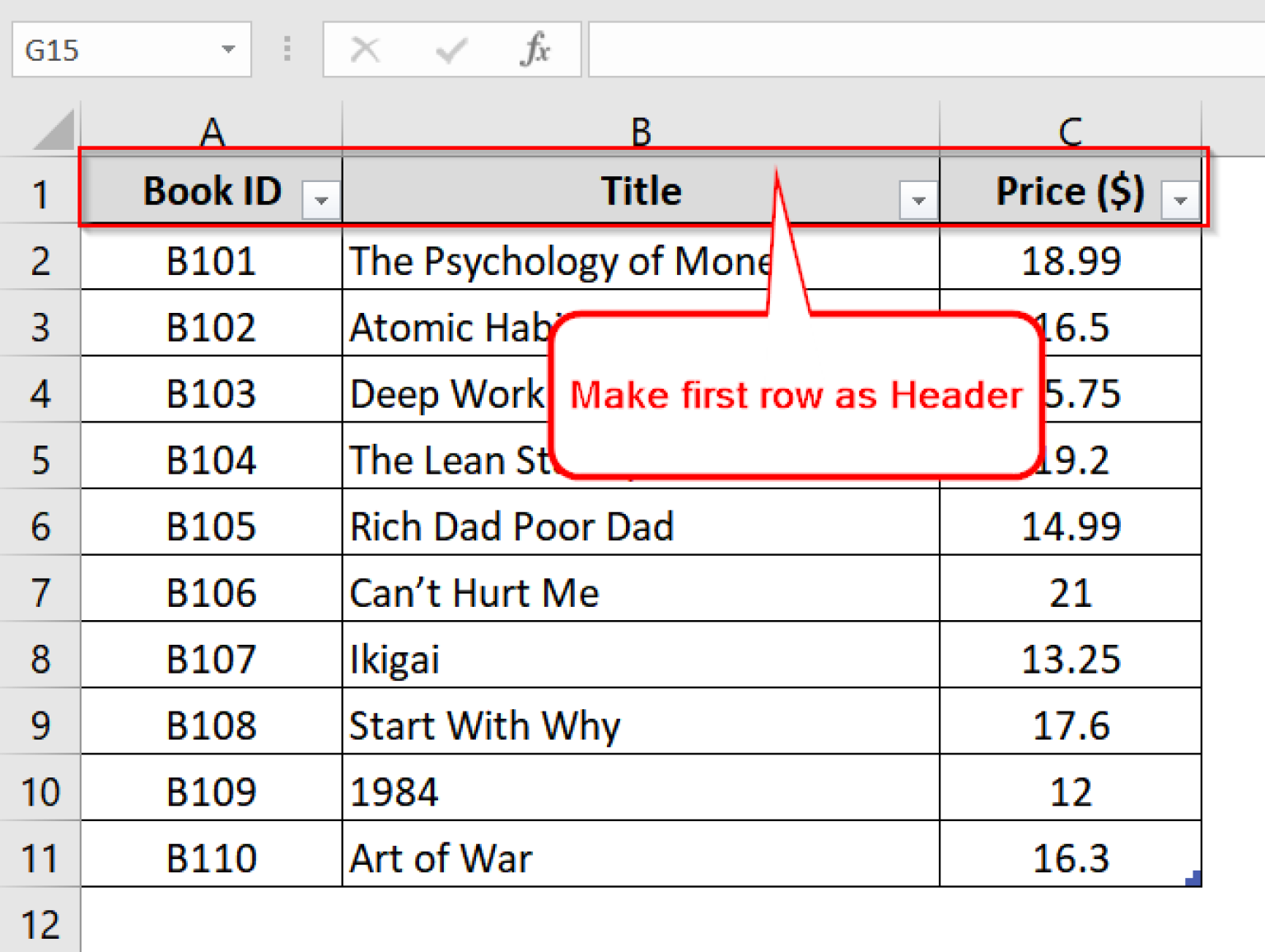
Task: Select row 12 header
Action: tap(40, 924)
